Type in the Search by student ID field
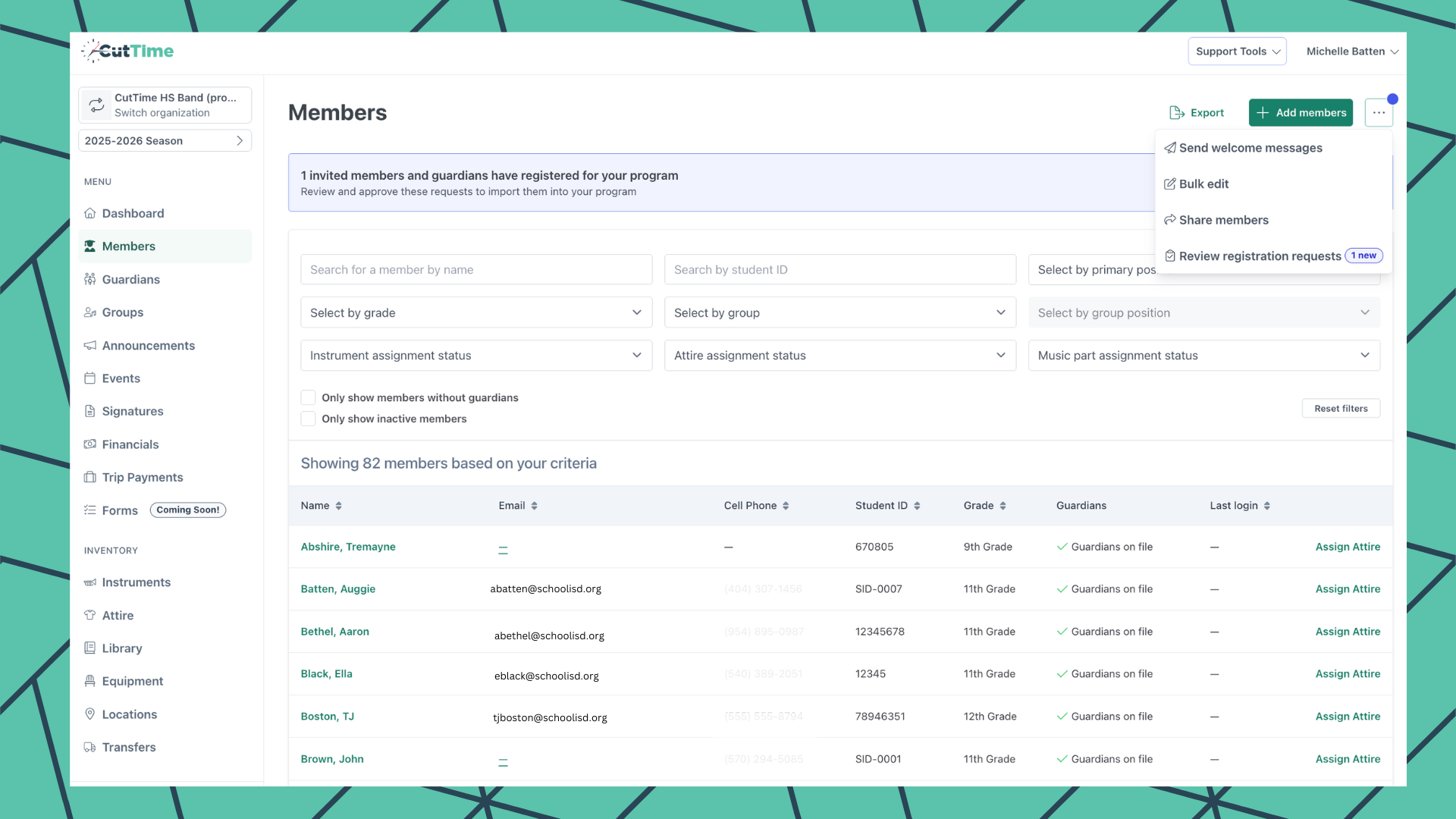Image resolution: width=1456 pixels, height=819 pixels. click(840, 269)
